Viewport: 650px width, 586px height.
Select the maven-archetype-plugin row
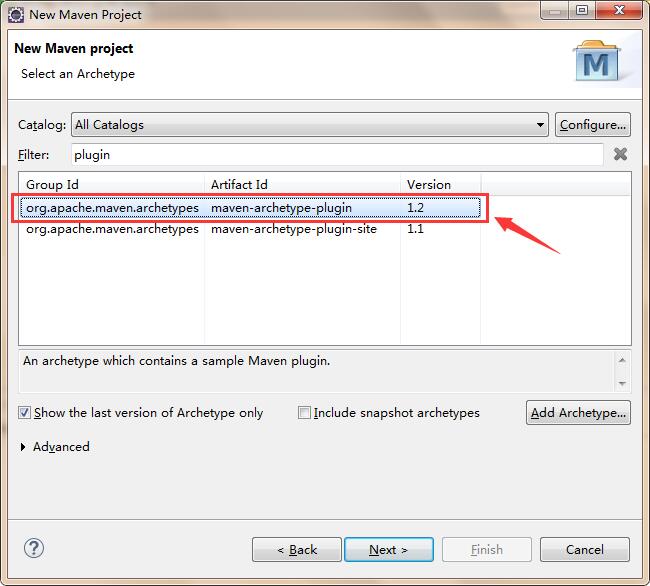[x=250, y=208]
